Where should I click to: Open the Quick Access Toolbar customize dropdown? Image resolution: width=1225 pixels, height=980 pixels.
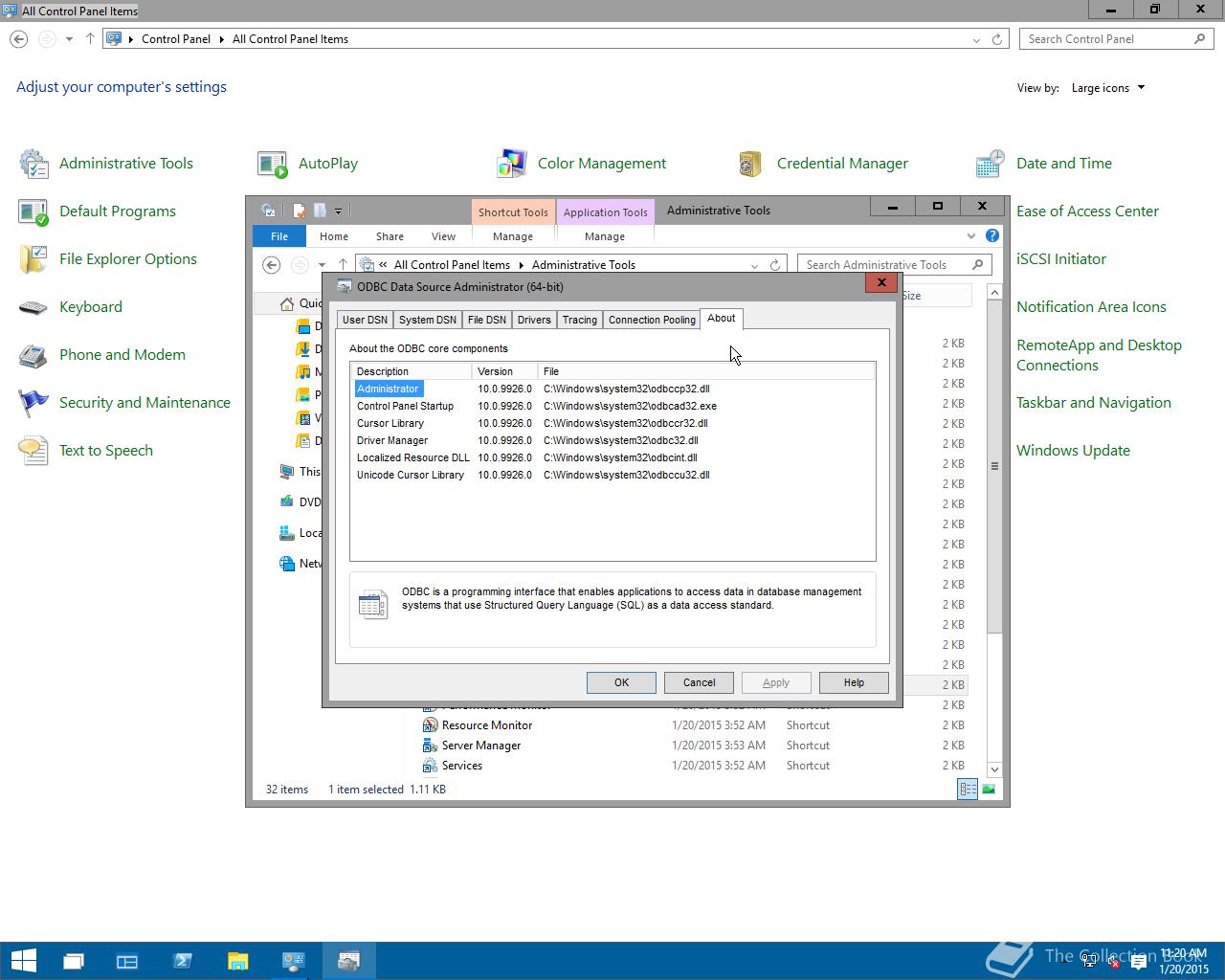click(338, 211)
